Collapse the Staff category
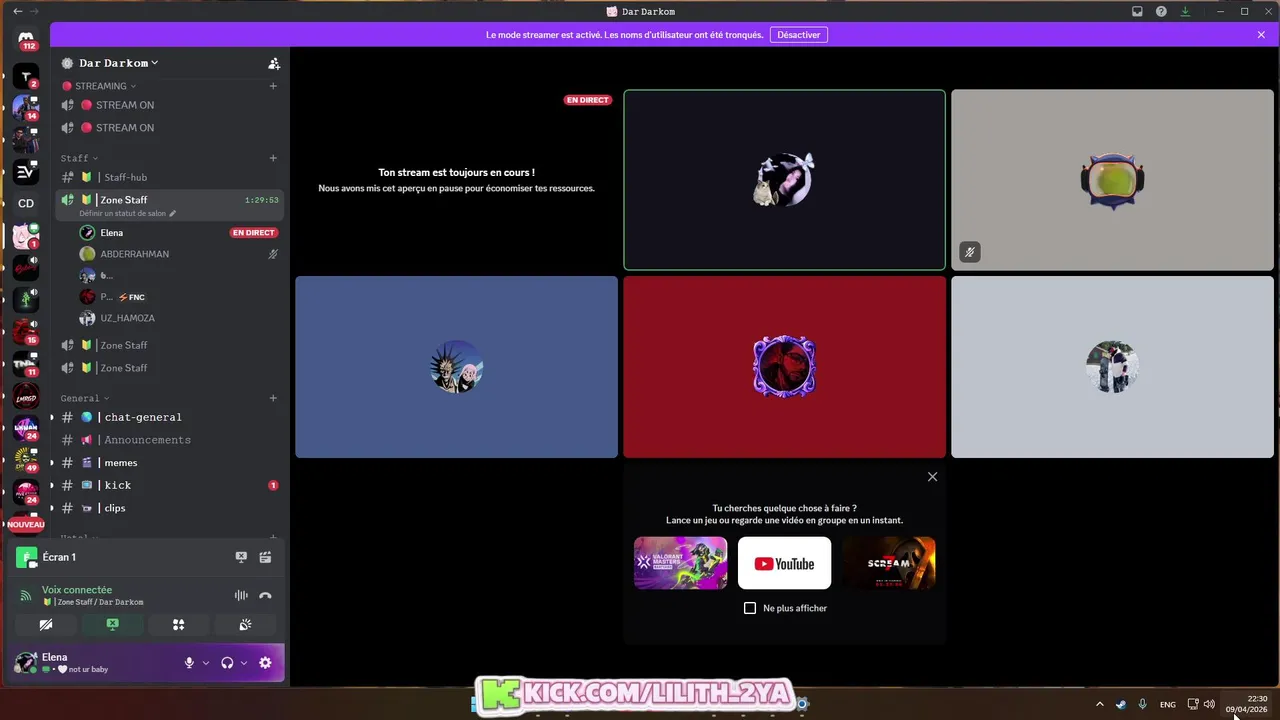The image size is (1280, 720). point(79,158)
